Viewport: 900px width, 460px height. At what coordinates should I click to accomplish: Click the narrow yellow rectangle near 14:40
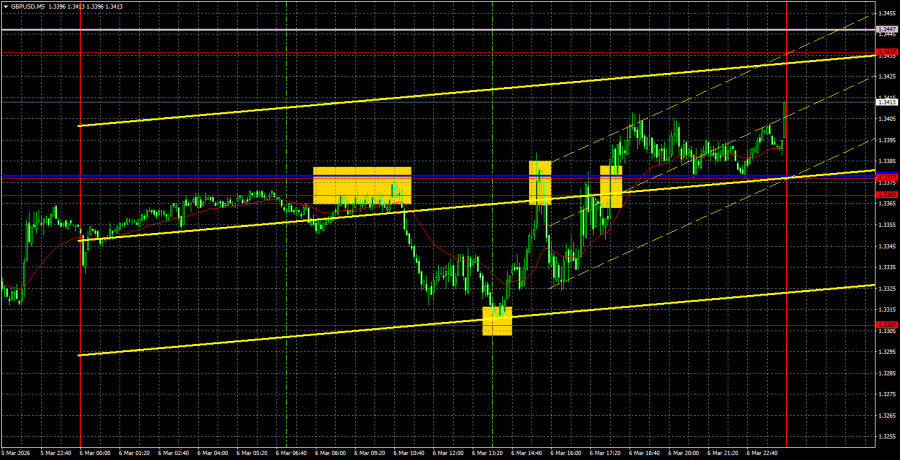(x=540, y=182)
